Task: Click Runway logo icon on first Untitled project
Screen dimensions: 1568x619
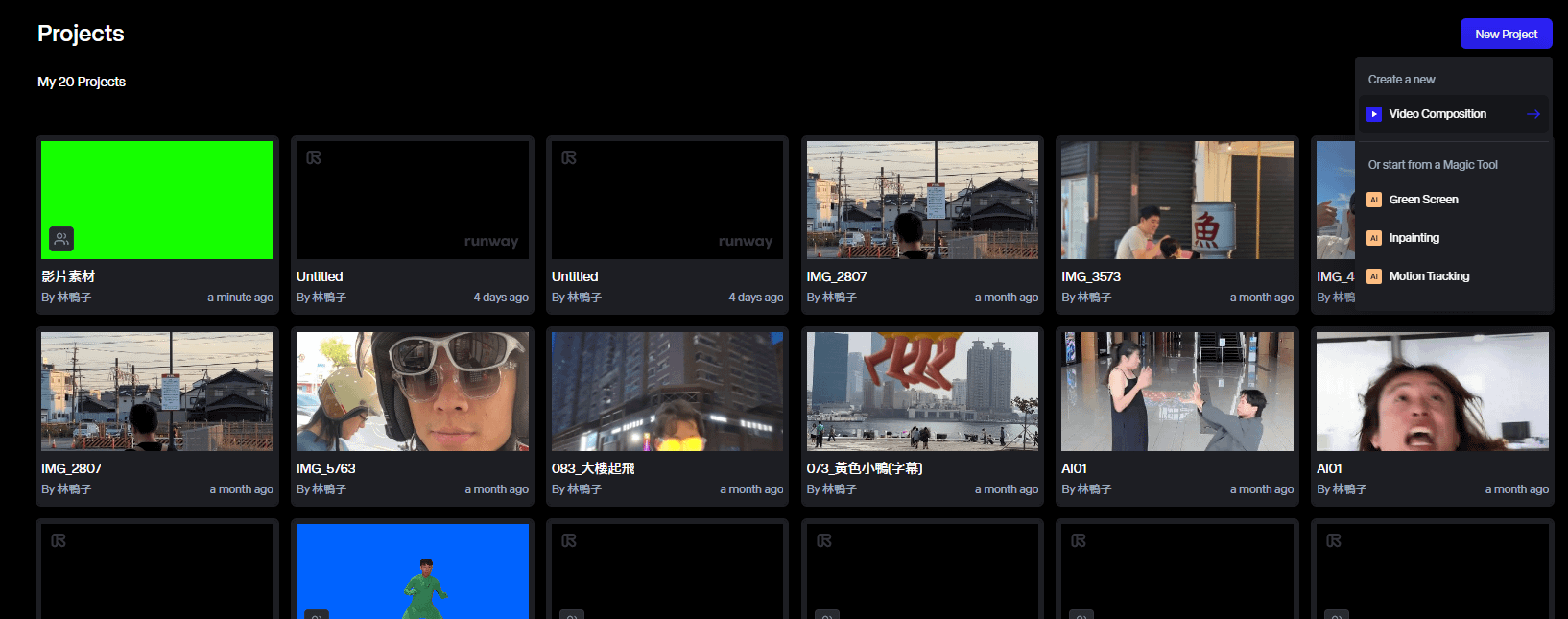Action: click(314, 157)
